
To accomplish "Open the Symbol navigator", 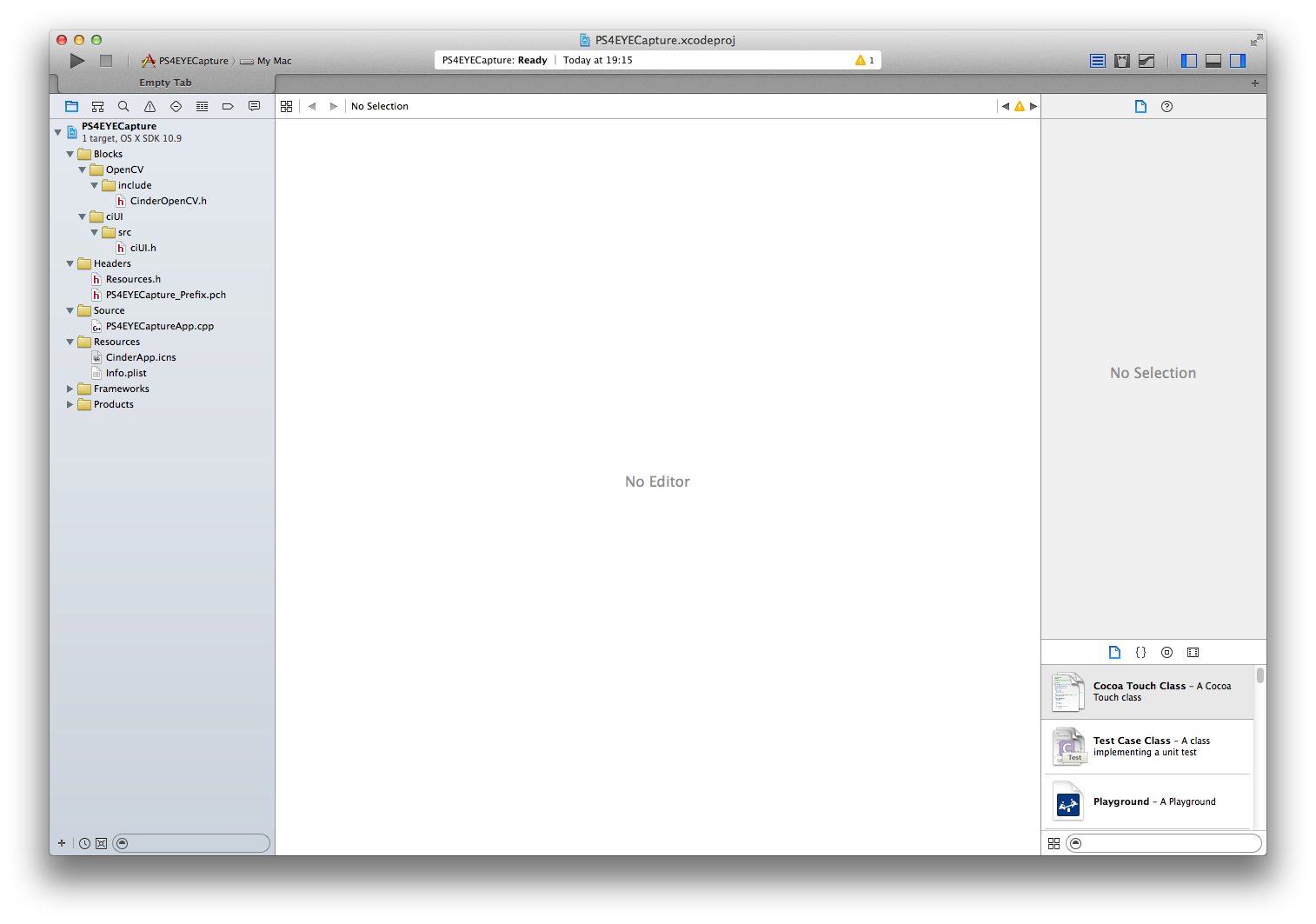I will tap(97, 106).
